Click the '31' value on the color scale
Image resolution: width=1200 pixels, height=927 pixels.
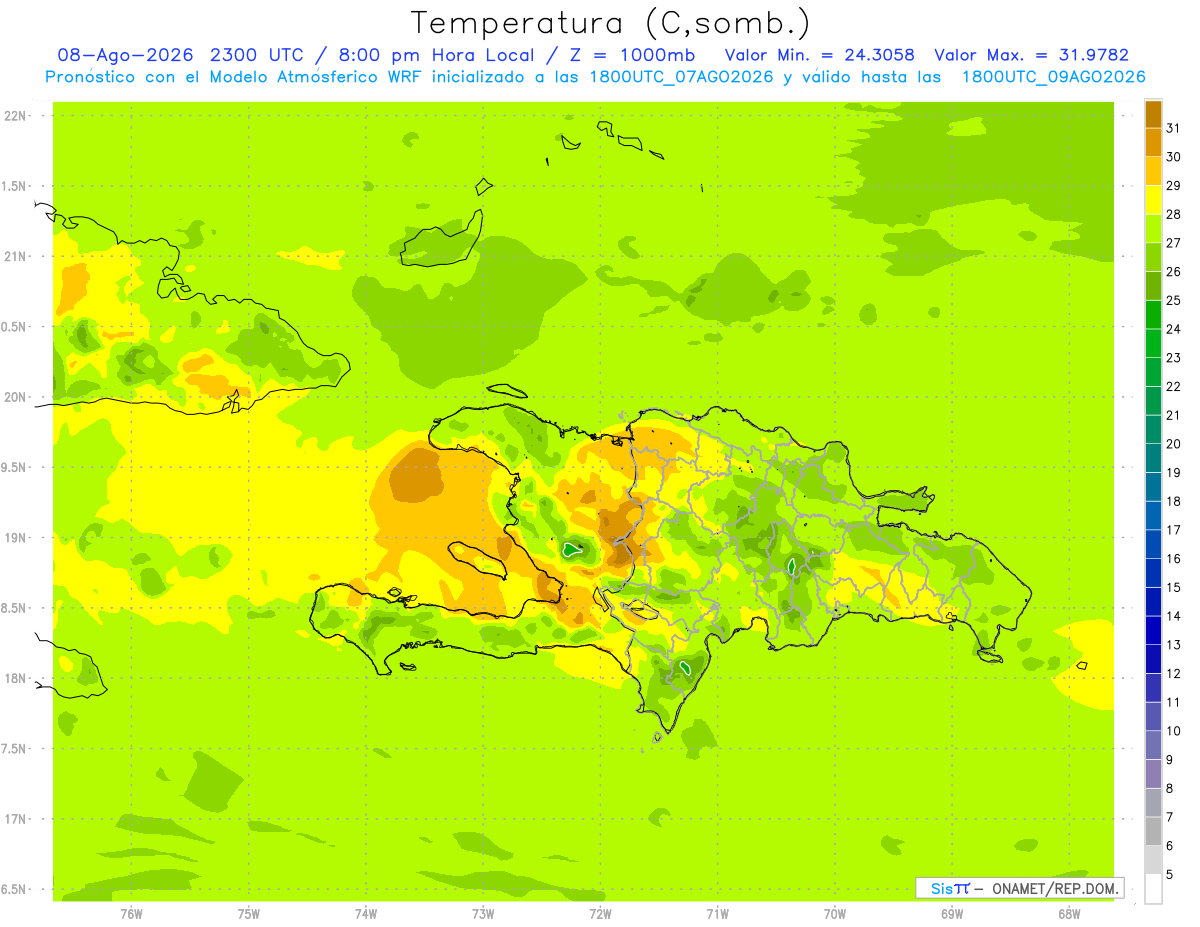pos(1174,128)
